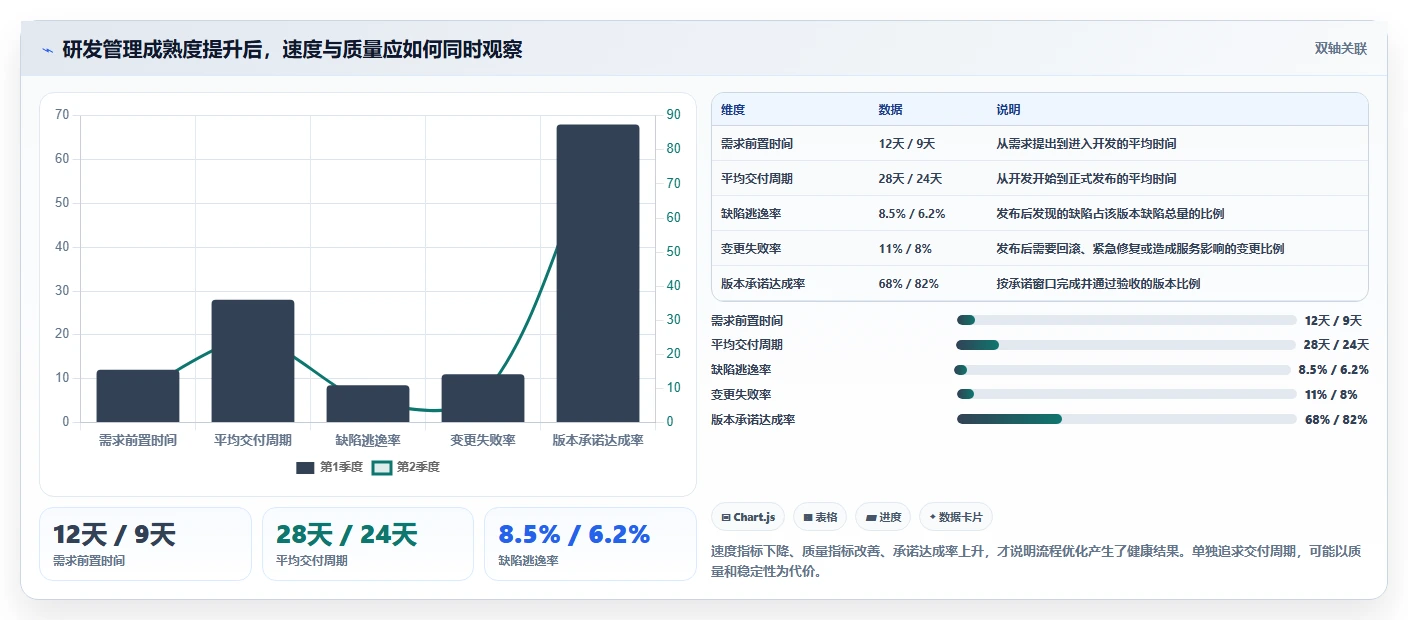Image resolution: width=1408 pixels, height=620 pixels.
Task: Click the 需求前置时间 progress bar
Action: tap(1126, 320)
